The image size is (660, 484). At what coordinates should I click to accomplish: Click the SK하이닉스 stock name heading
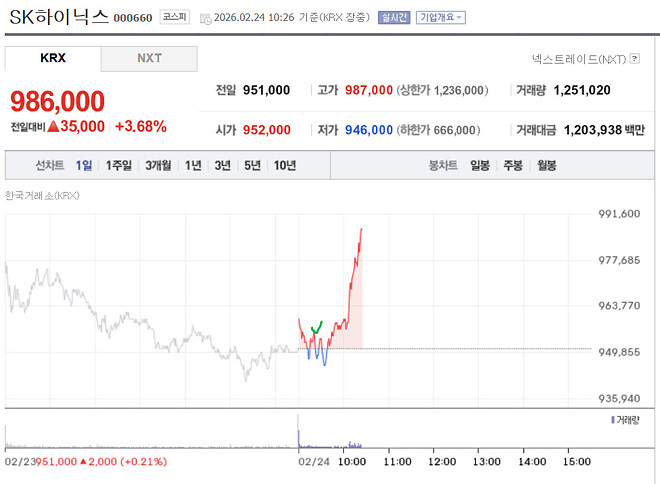tap(59, 17)
